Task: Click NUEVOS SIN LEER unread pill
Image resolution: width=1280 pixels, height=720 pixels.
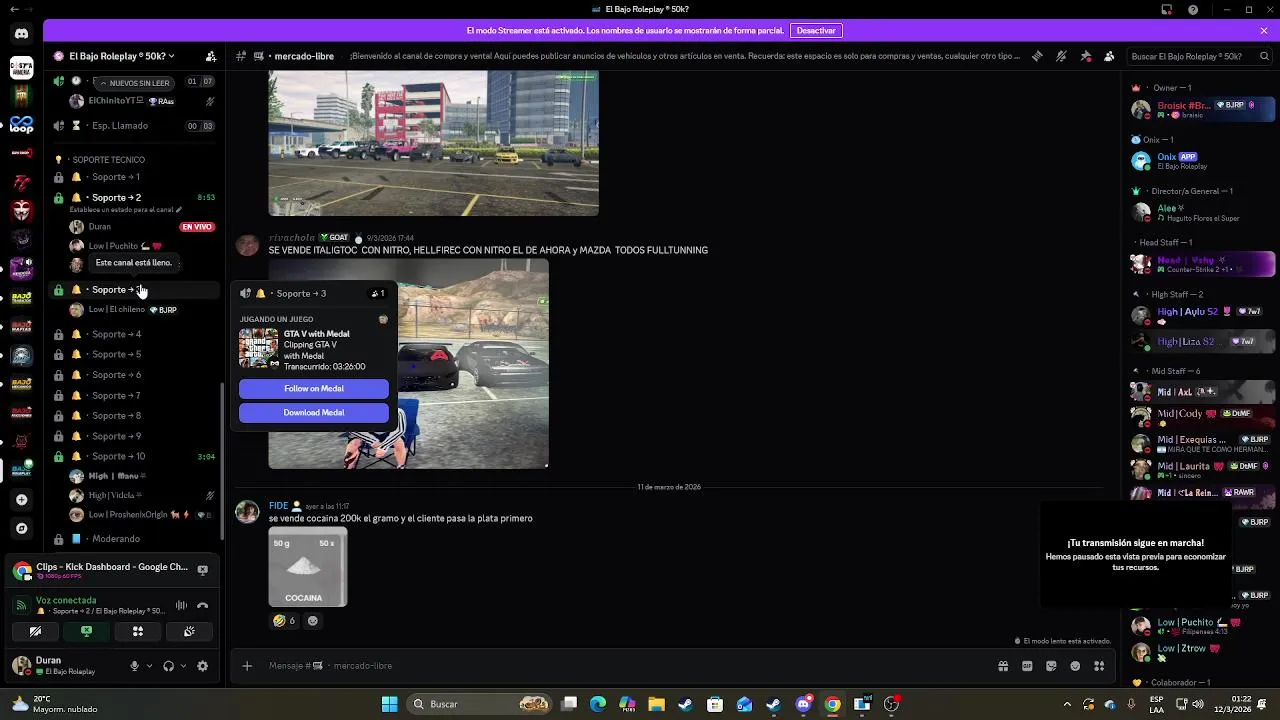Action: coord(134,83)
